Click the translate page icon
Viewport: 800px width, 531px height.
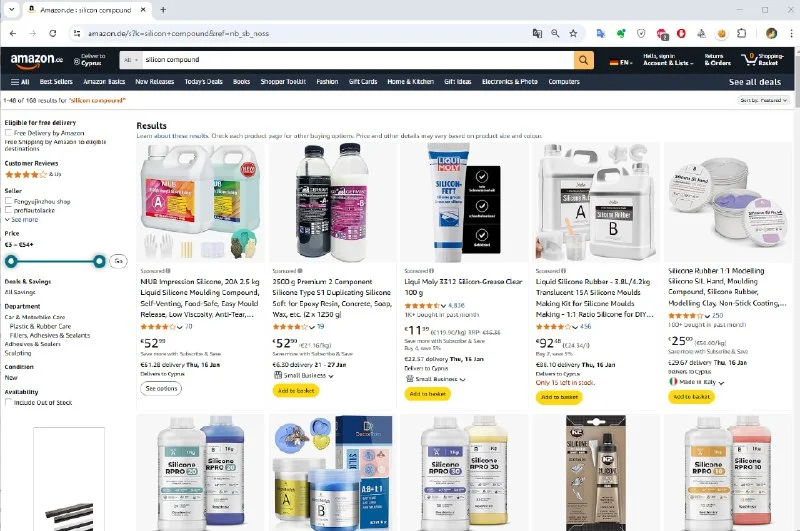pos(537,34)
